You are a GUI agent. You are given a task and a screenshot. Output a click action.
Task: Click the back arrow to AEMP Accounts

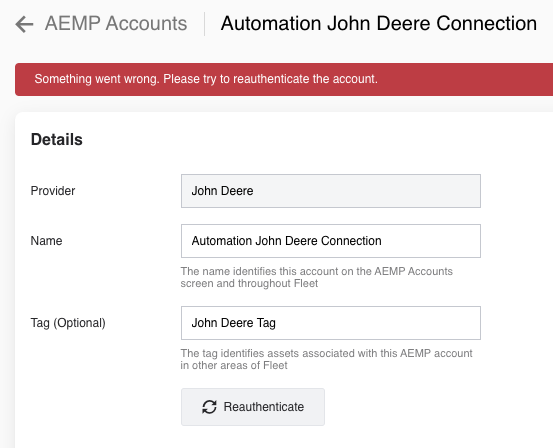tap(24, 24)
